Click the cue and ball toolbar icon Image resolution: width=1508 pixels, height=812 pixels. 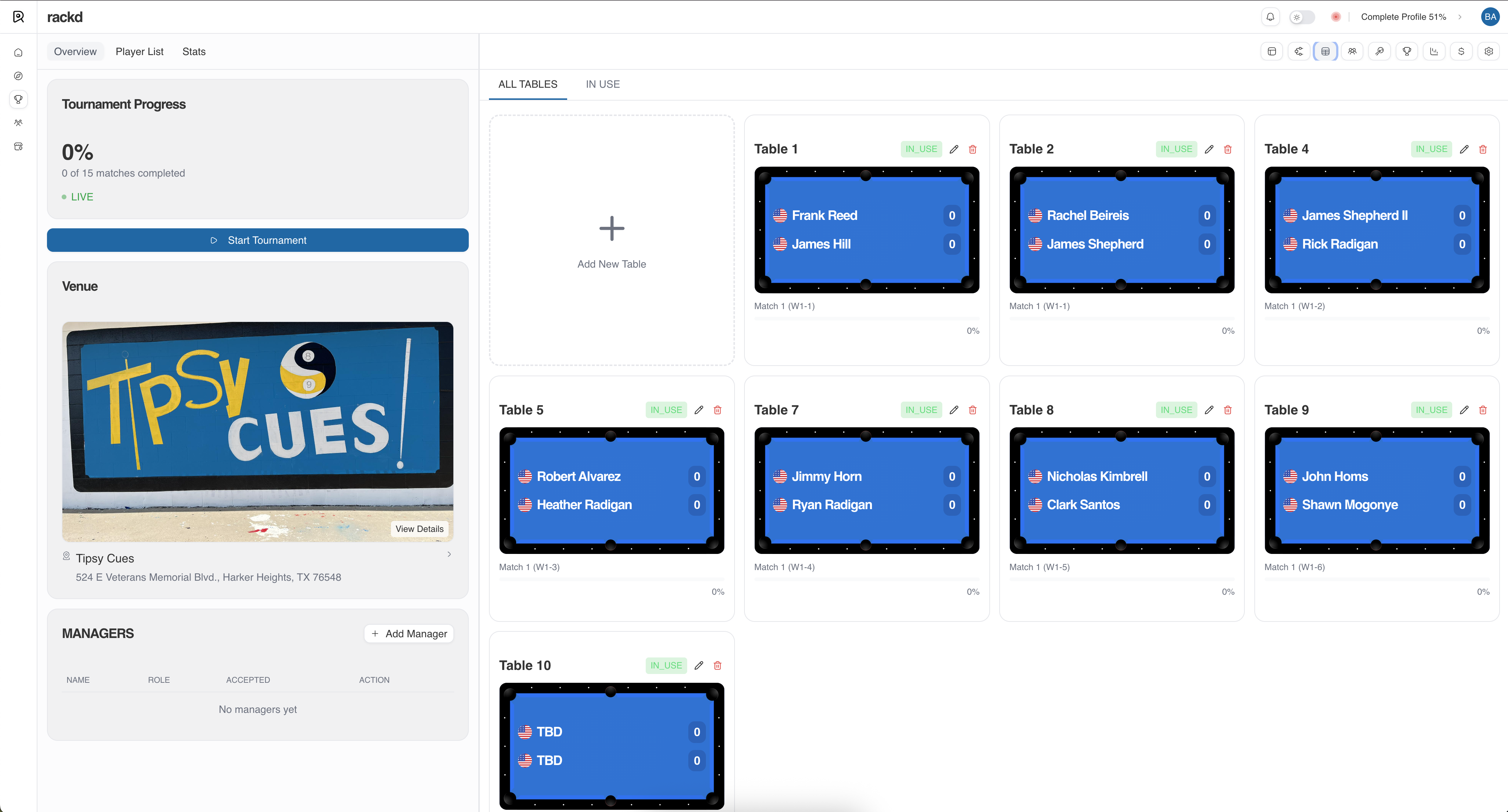tap(1379, 51)
